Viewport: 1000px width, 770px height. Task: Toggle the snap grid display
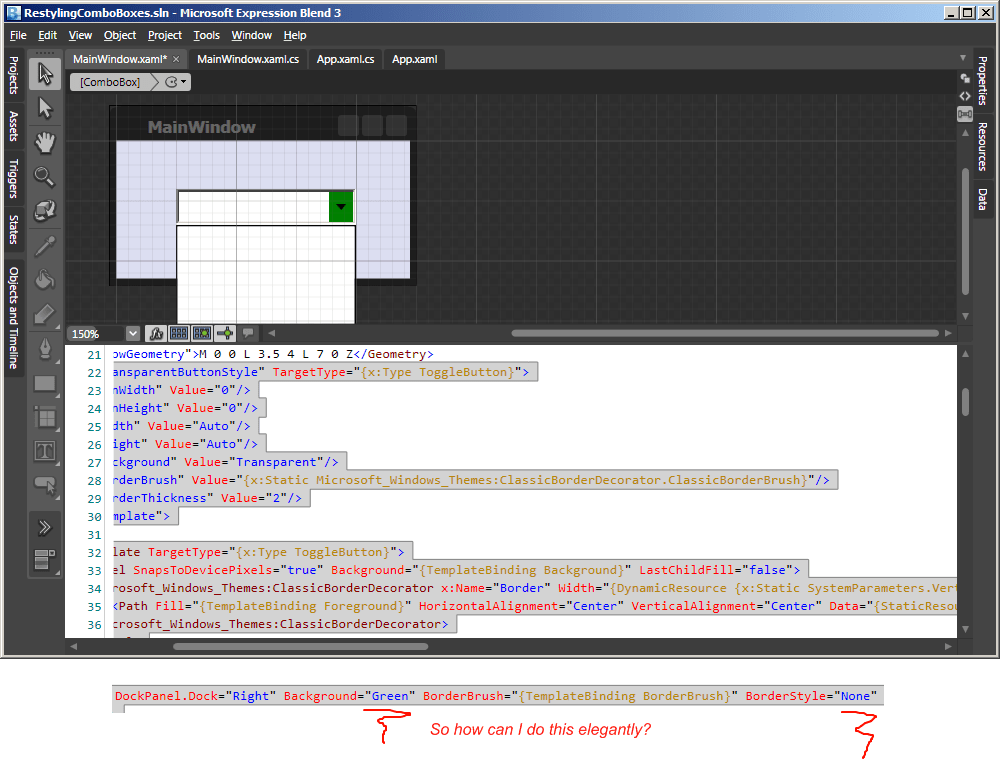point(179,332)
